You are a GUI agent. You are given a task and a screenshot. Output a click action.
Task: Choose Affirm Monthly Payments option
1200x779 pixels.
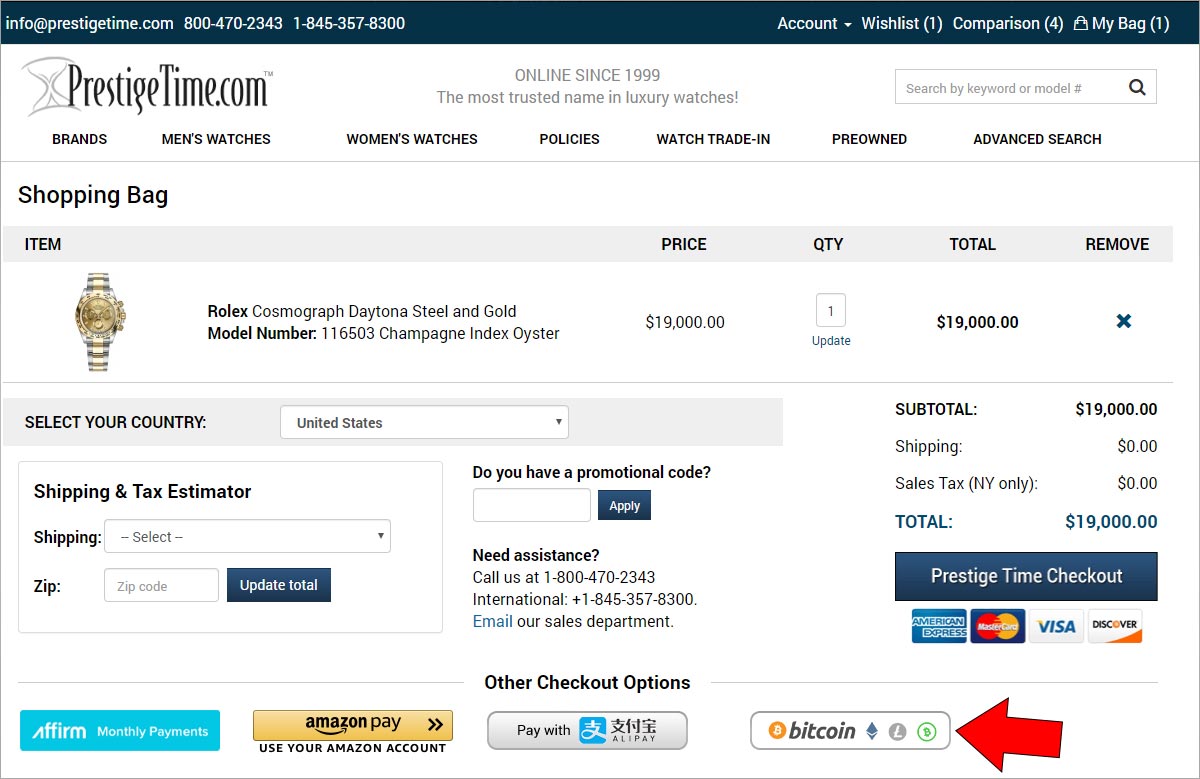120,731
